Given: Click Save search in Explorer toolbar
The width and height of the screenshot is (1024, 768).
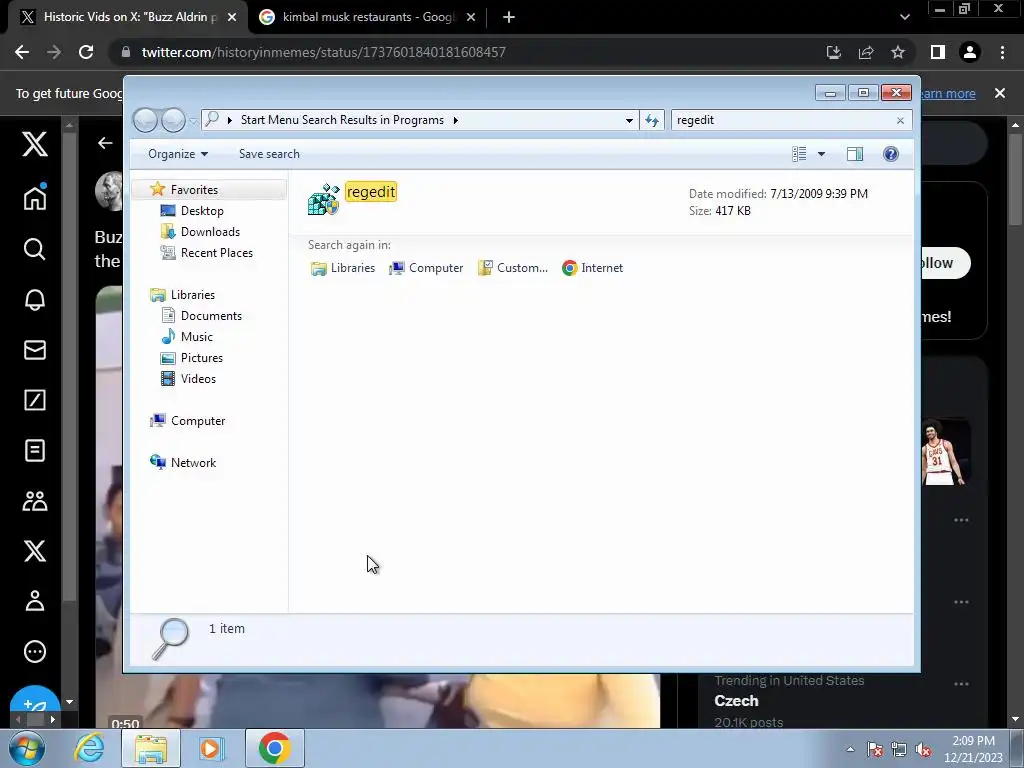Looking at the screenshot, I should coord(269,154).
